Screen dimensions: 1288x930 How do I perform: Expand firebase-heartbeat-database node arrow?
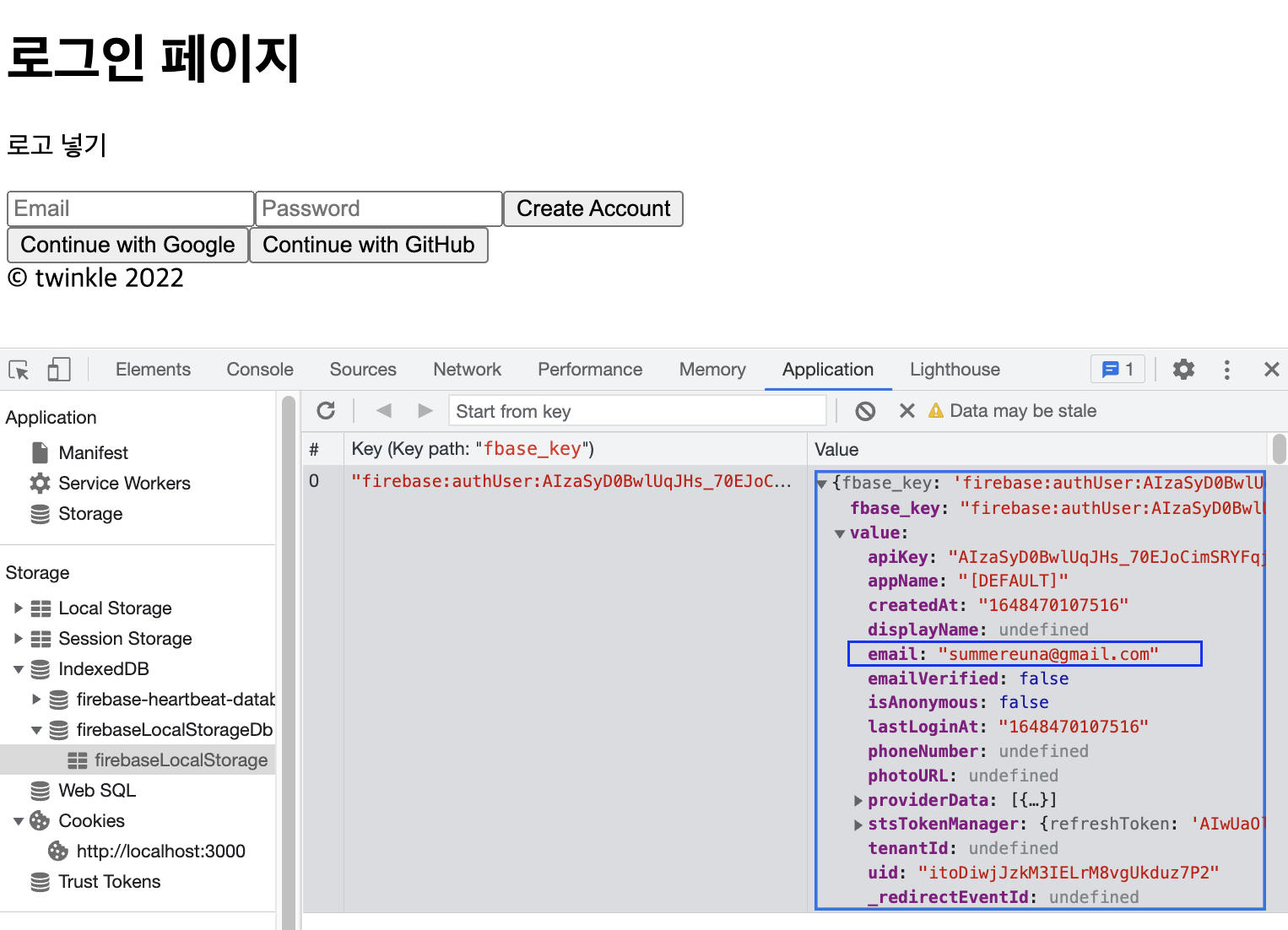36,700
